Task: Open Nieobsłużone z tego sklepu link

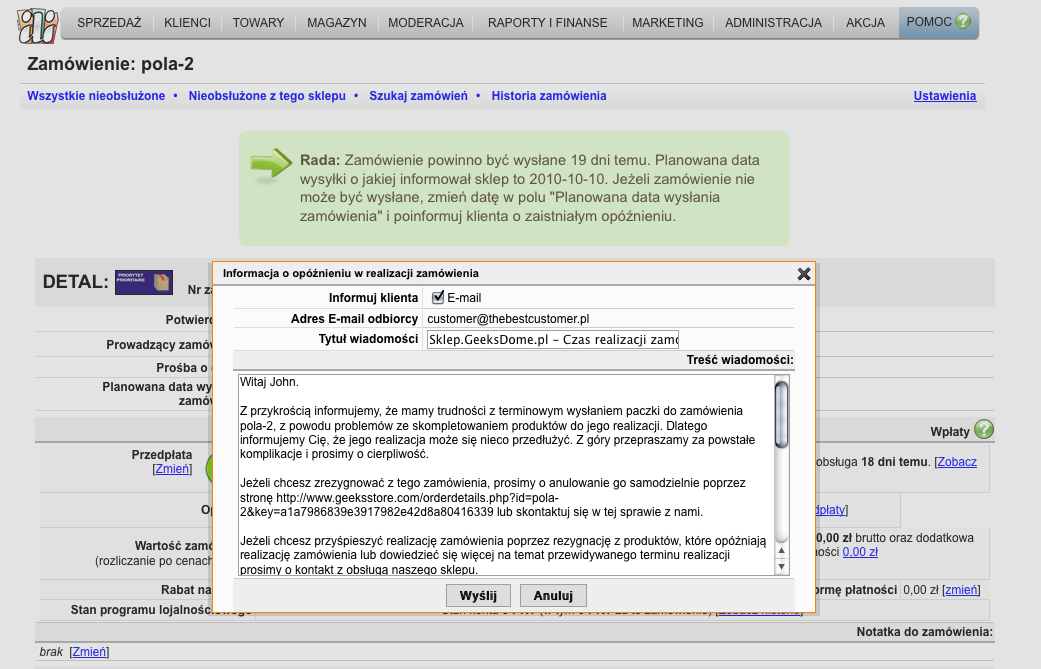Action: point(267,96)
